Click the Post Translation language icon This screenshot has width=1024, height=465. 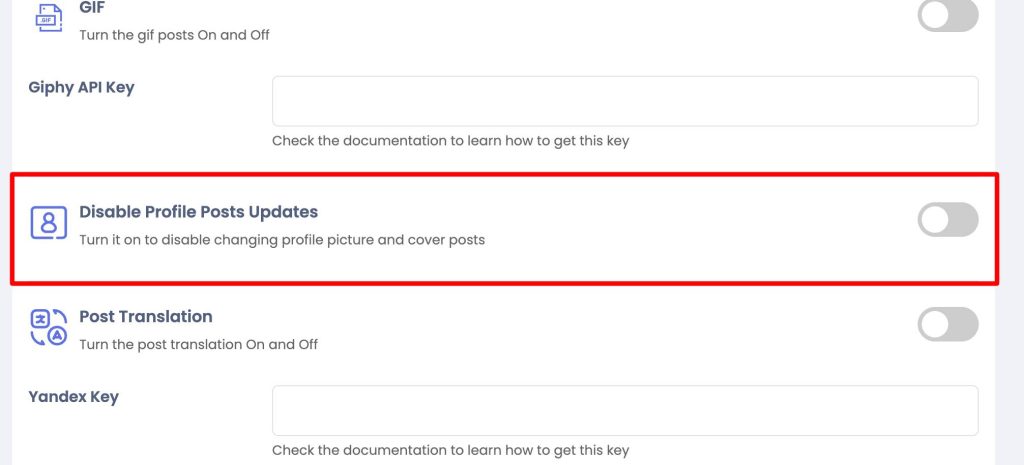[49, 327]
